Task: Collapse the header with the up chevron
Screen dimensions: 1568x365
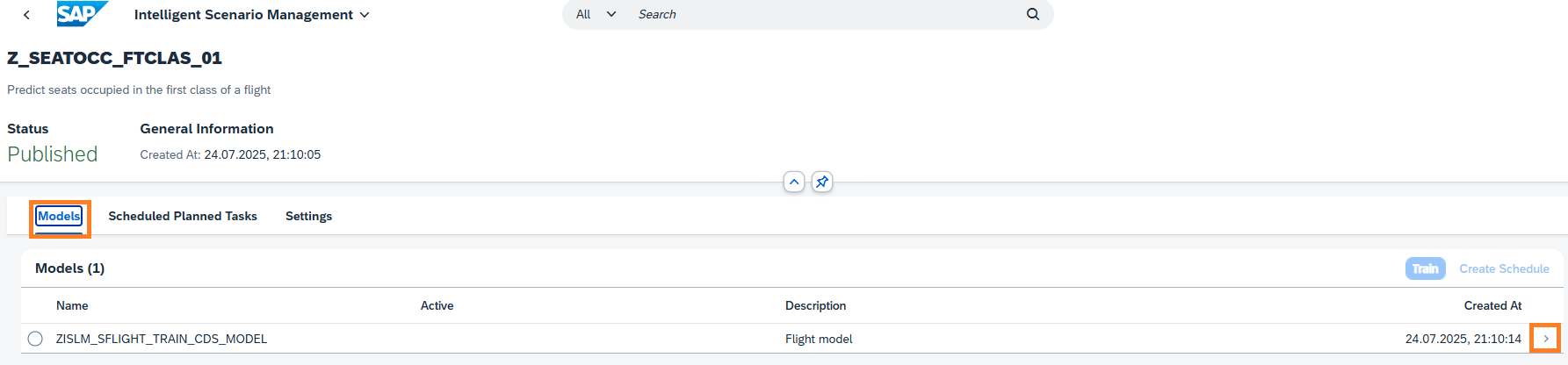Action: pos(794,182)
